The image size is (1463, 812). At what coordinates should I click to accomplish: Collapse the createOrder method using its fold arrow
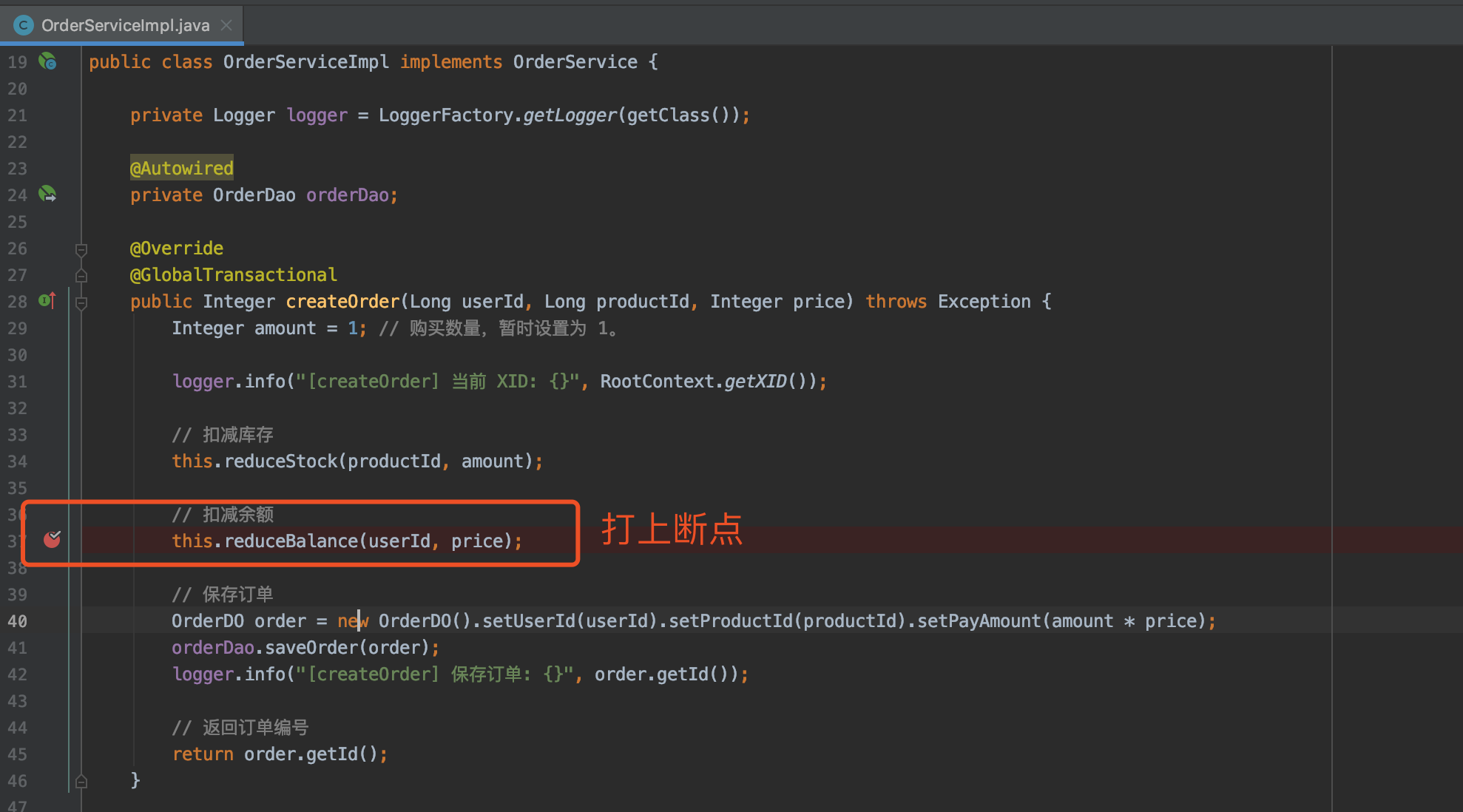(x=81, y=302)
